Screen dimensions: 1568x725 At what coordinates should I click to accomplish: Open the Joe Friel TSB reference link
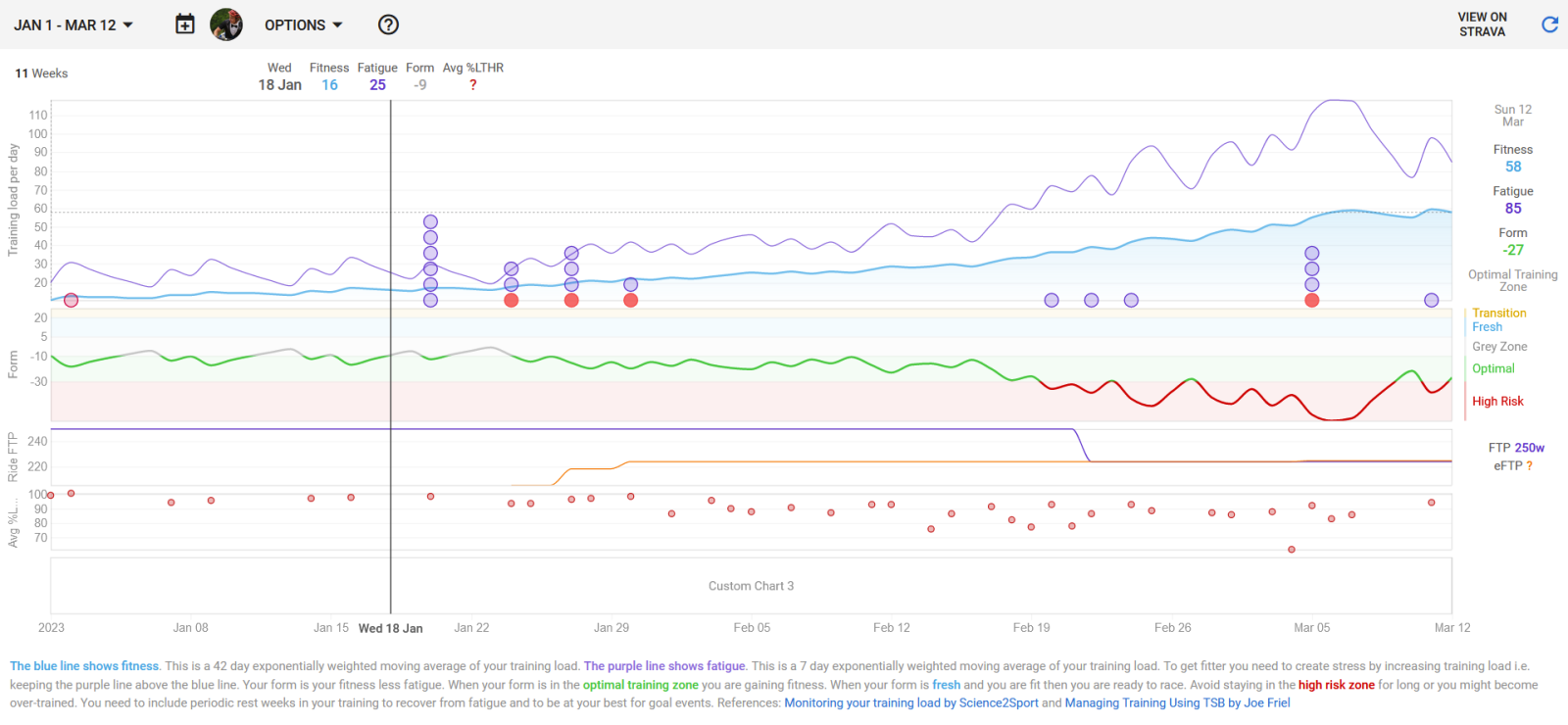pyautogui.click(x=1177, y=702)
